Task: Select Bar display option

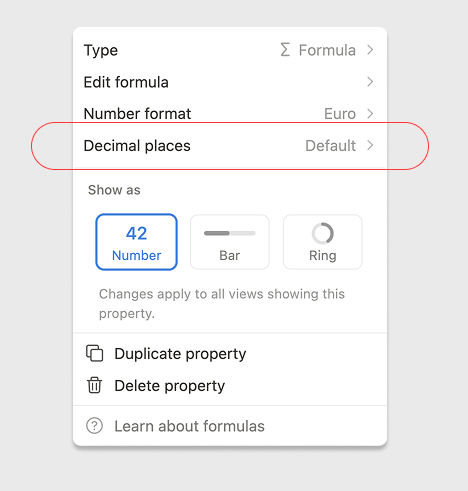Action: coord(230,242)
